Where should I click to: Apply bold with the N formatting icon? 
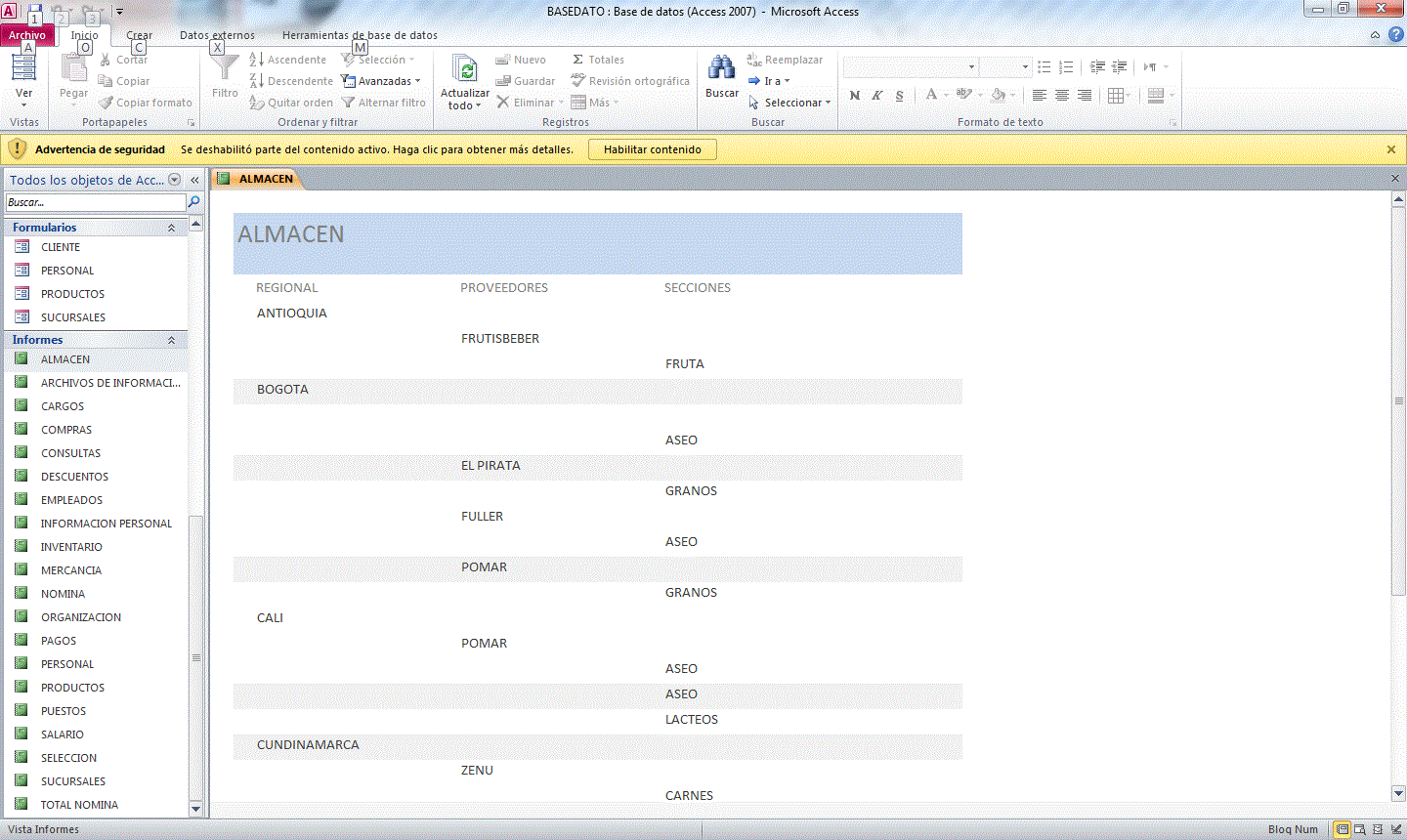point(854,95)
